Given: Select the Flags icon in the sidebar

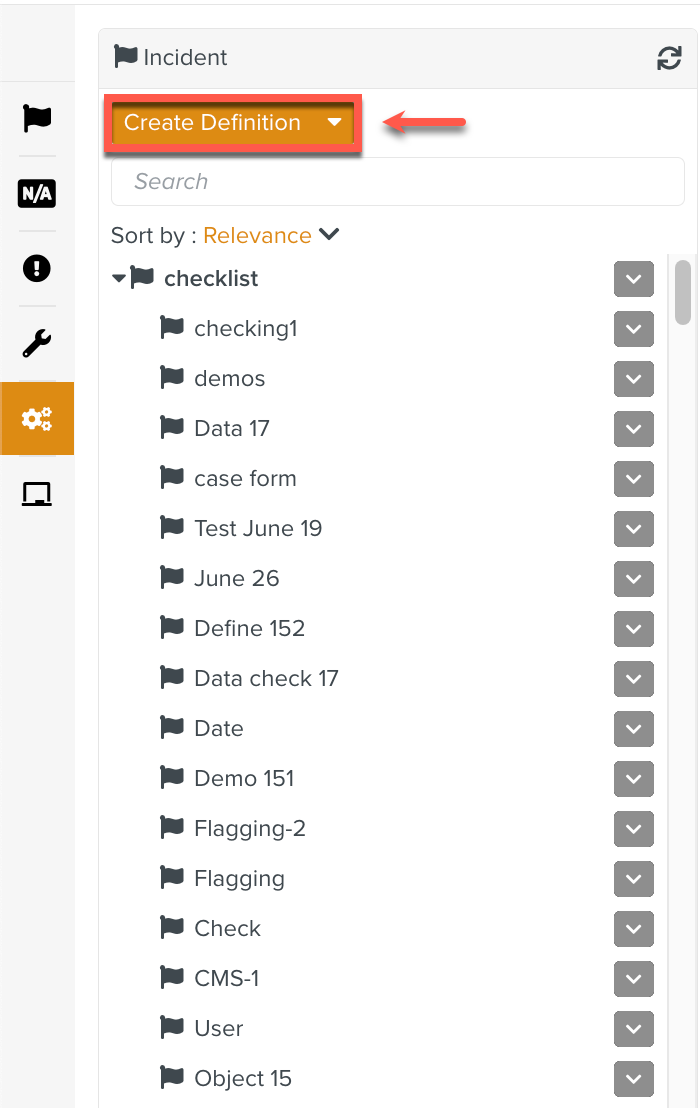Looking at the screenshot, I should click(x=36, y=118).
